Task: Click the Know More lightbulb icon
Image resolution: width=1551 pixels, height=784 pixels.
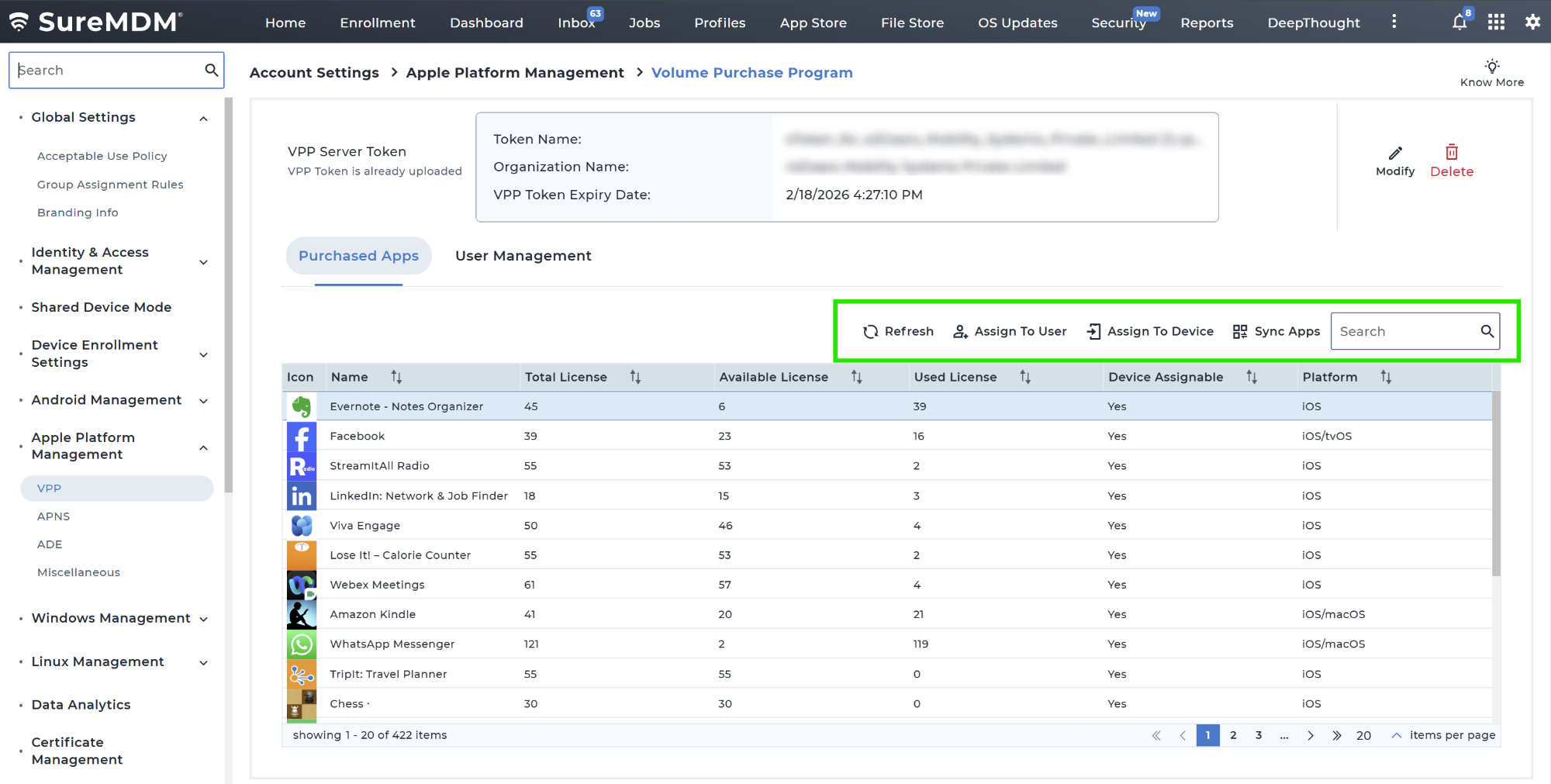Action: (1492, 66)
